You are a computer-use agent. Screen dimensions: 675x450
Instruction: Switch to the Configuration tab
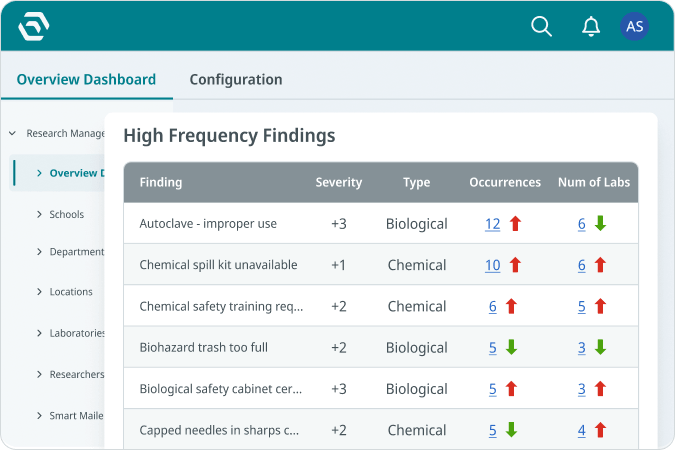[236, 80]
